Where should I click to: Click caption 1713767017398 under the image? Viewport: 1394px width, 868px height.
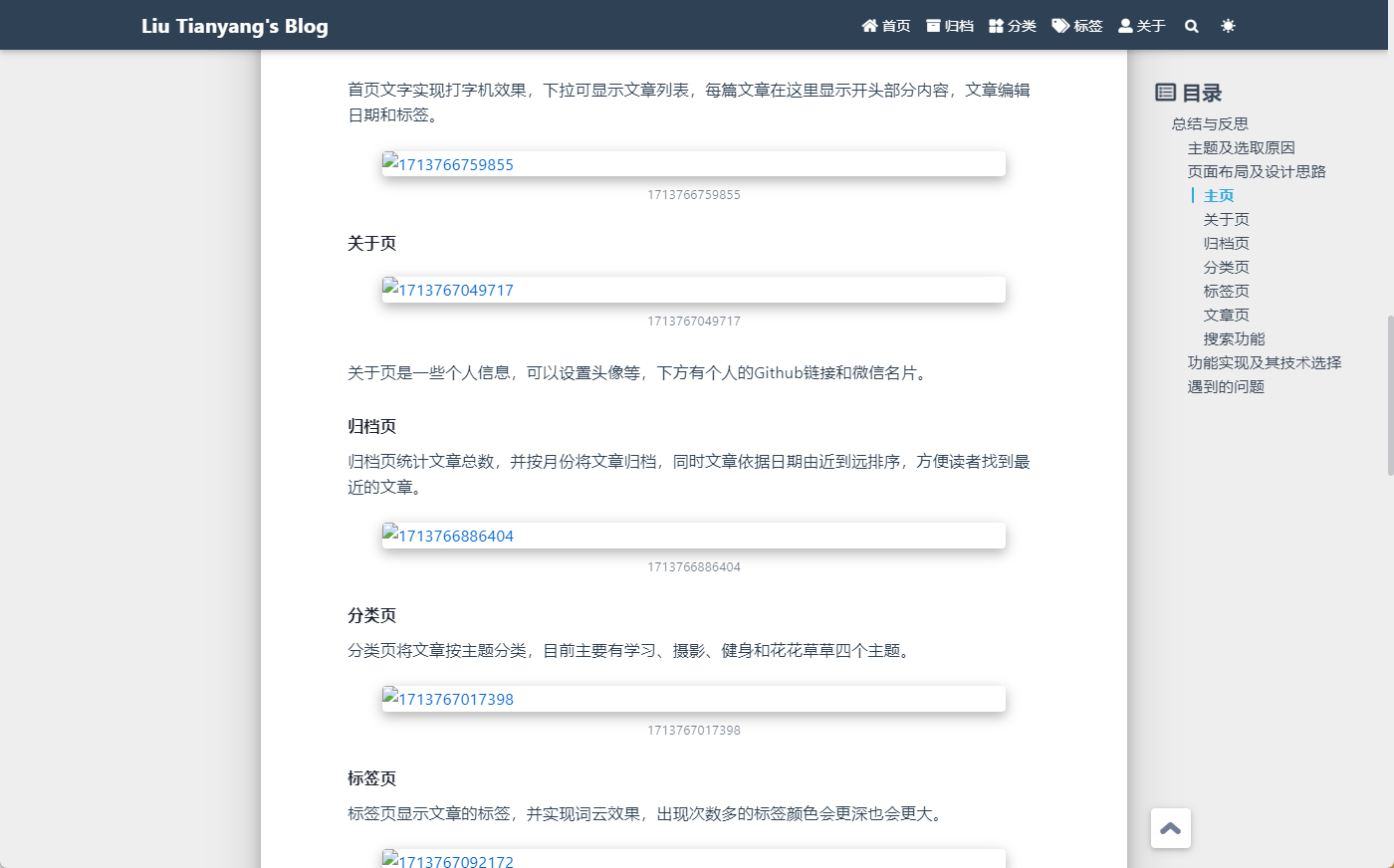point(694,731)
